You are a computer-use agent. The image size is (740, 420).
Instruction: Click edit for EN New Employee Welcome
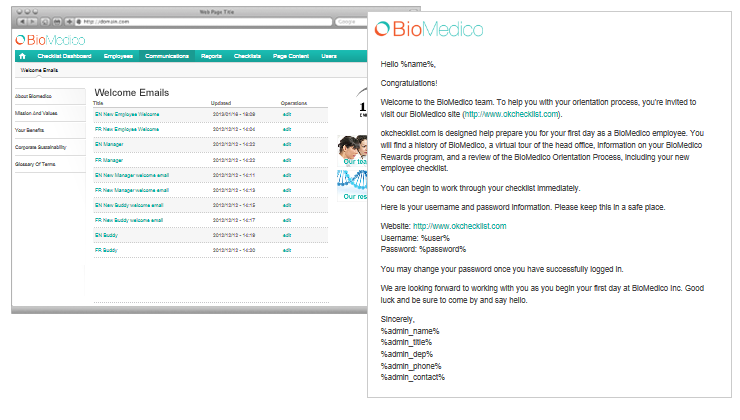click(287, 114)
